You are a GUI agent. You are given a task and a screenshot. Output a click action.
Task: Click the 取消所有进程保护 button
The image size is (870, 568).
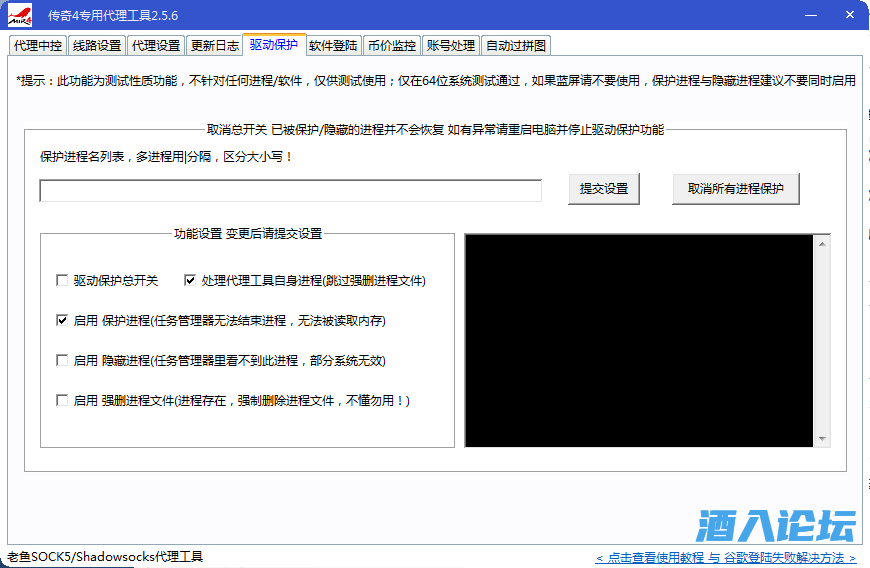tap(736, 189)
